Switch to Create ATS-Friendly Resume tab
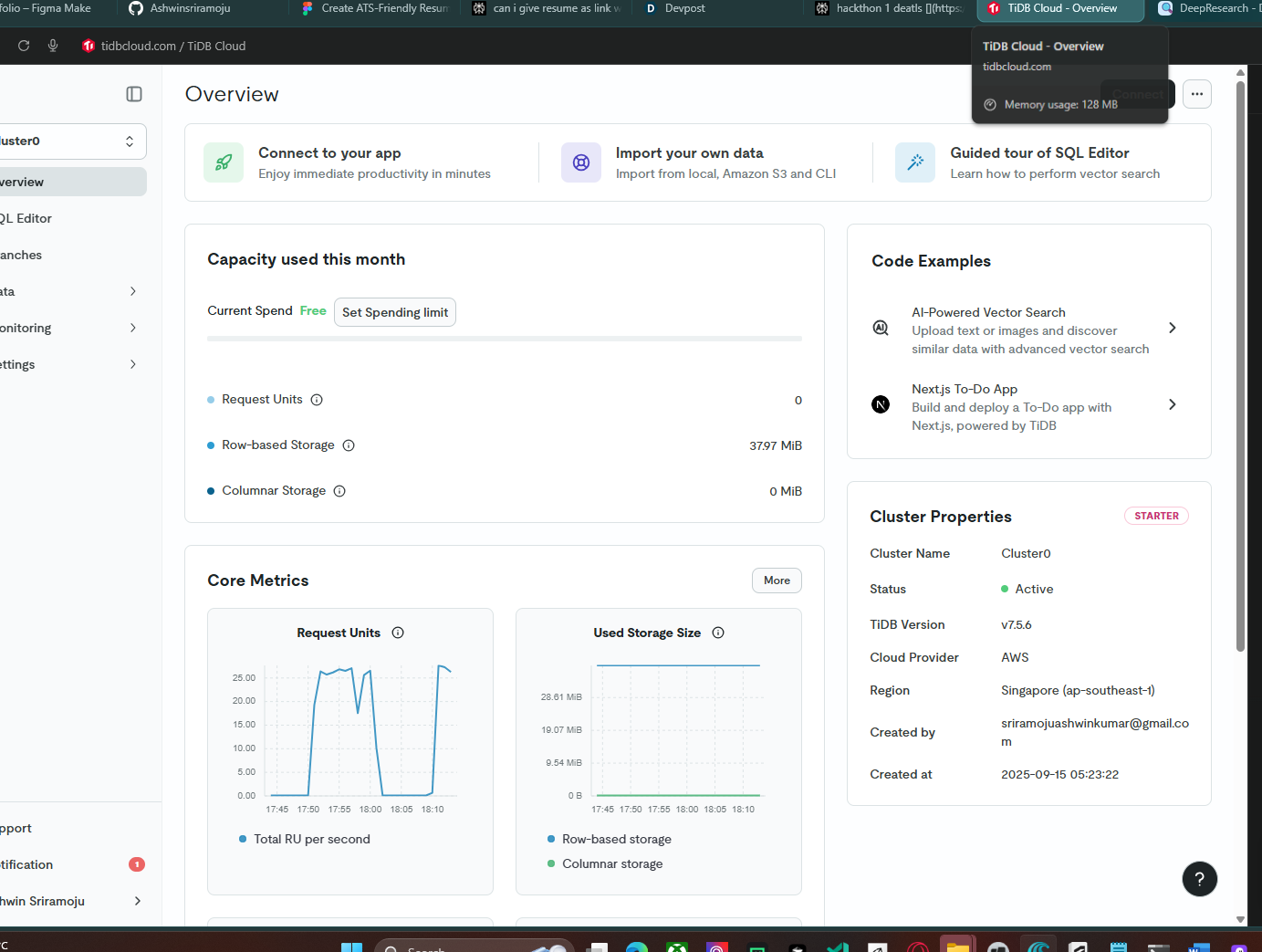Viewport: 1262px width, 952px height. [x=376, y=9]
